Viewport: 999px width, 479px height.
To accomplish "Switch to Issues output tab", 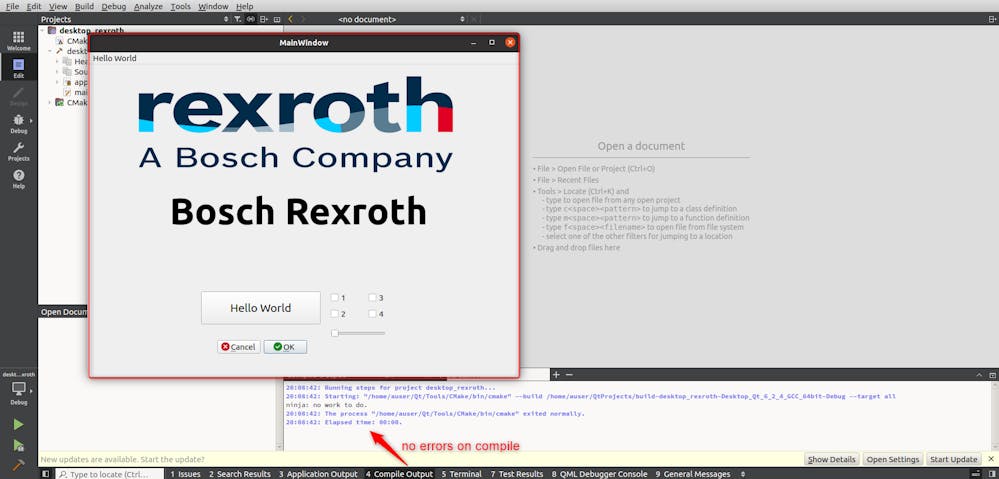I will pos(185,474).
